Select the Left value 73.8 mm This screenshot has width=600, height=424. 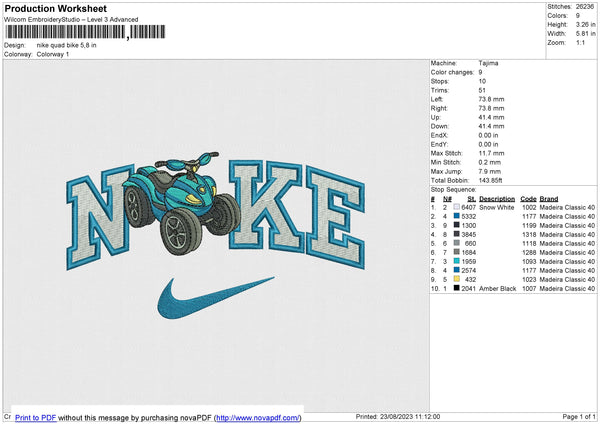pos(491,99)
